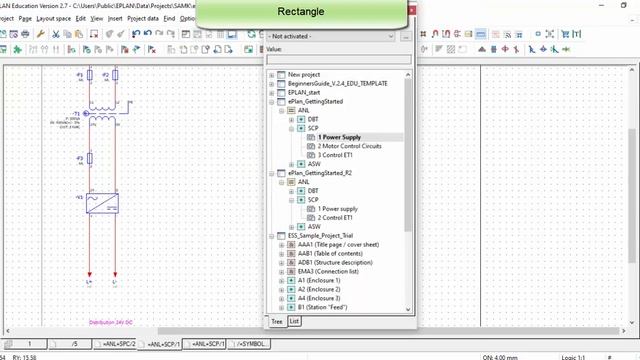Expand BeginnersGuide_V.2.4_EDU_TEMPLATE node
640x360 pixels.
pos(271,84)
